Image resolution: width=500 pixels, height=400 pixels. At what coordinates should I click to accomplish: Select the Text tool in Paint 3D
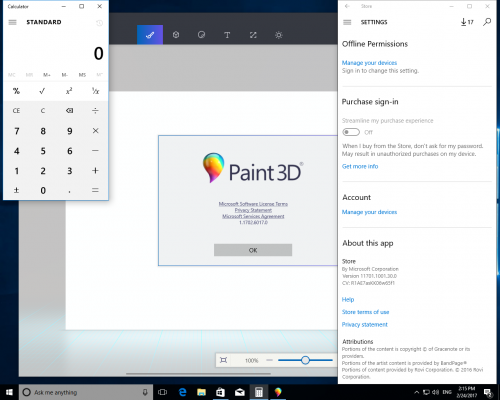227,35
